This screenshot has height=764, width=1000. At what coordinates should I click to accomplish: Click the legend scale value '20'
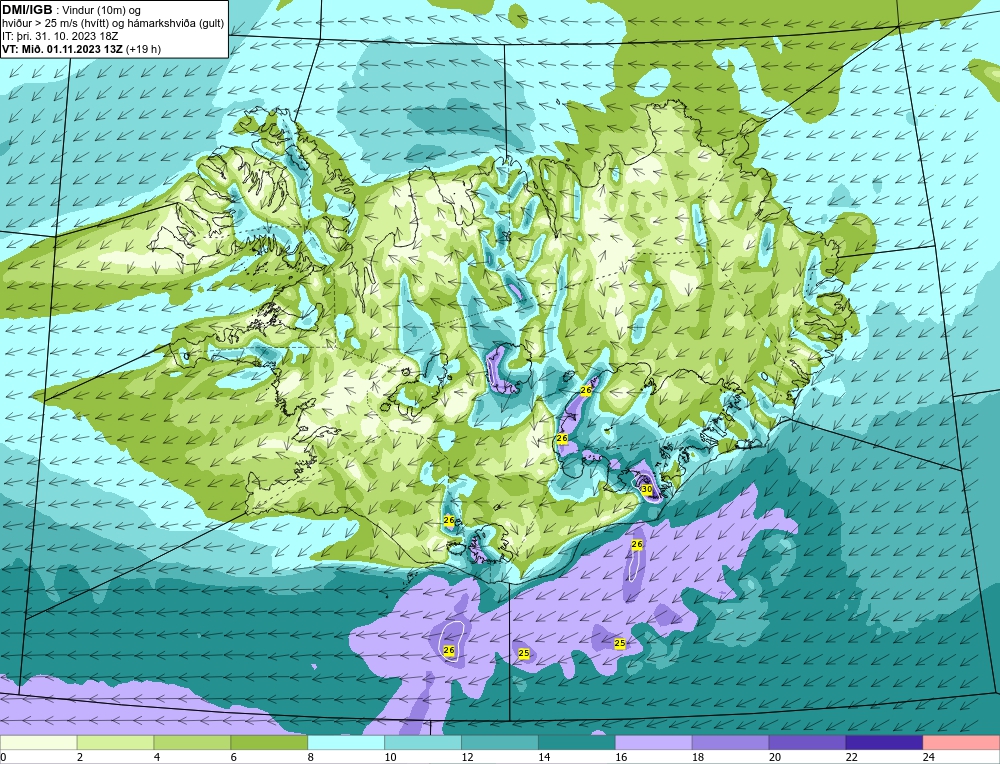tap(775, 757)
